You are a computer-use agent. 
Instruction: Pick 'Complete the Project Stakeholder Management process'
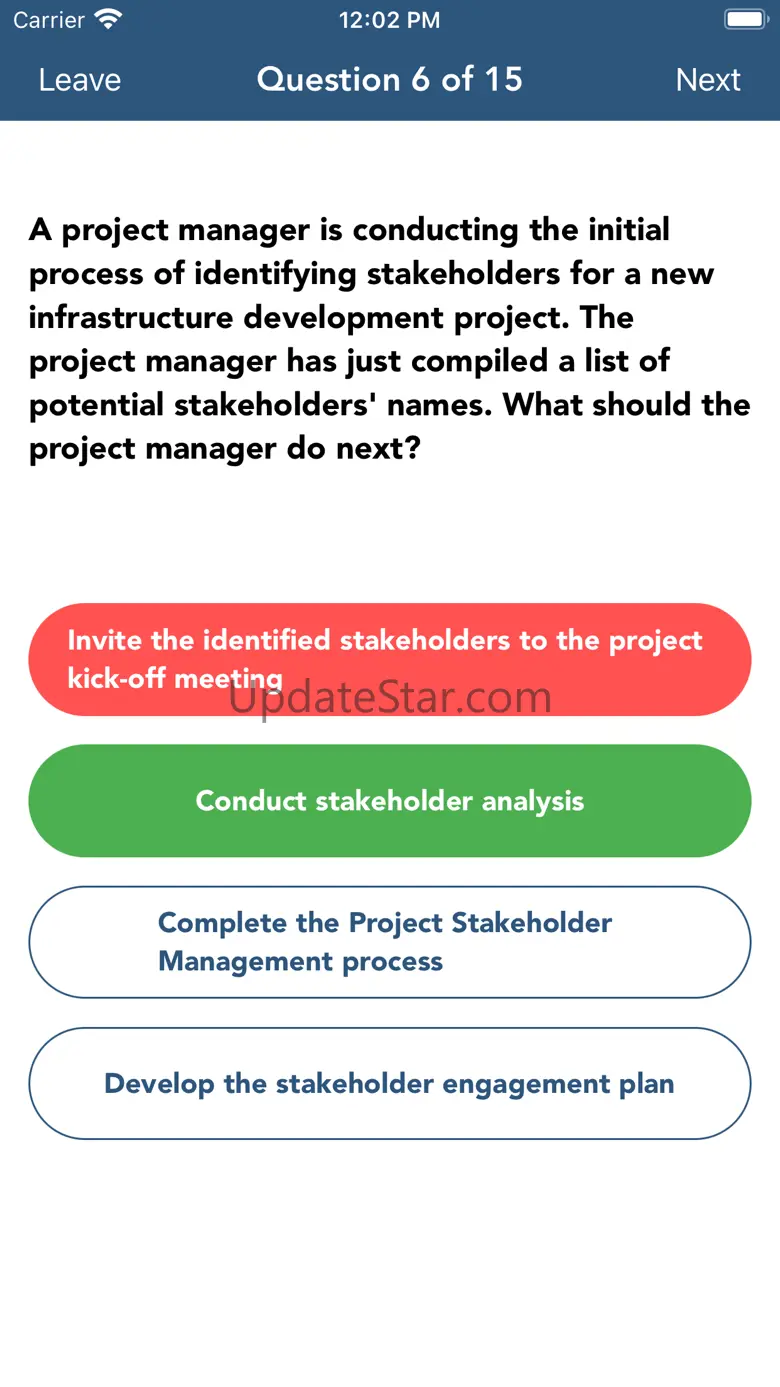pos(390,942)
